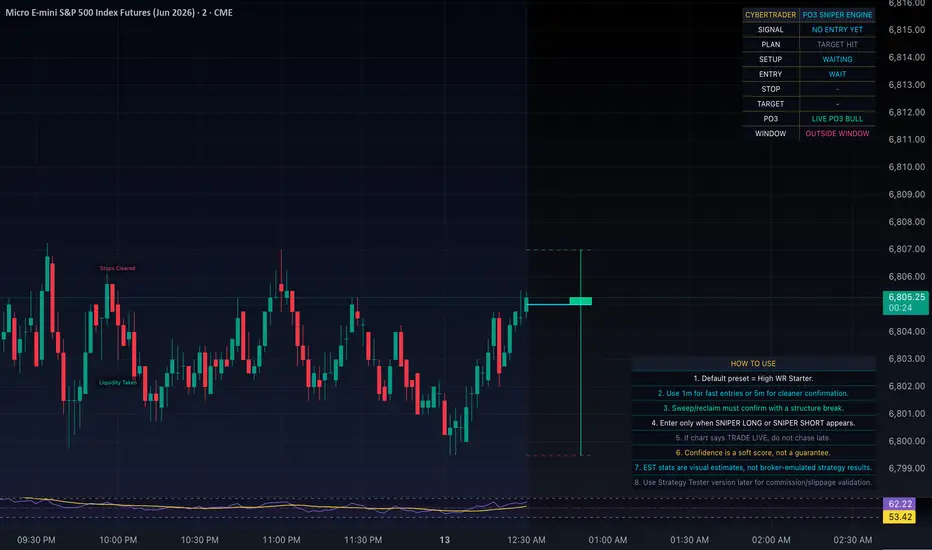The width and height of the screenshot is (932, 550).
Task: Select the CYBERTRADER header cell
Action: [x=770, y=15]
